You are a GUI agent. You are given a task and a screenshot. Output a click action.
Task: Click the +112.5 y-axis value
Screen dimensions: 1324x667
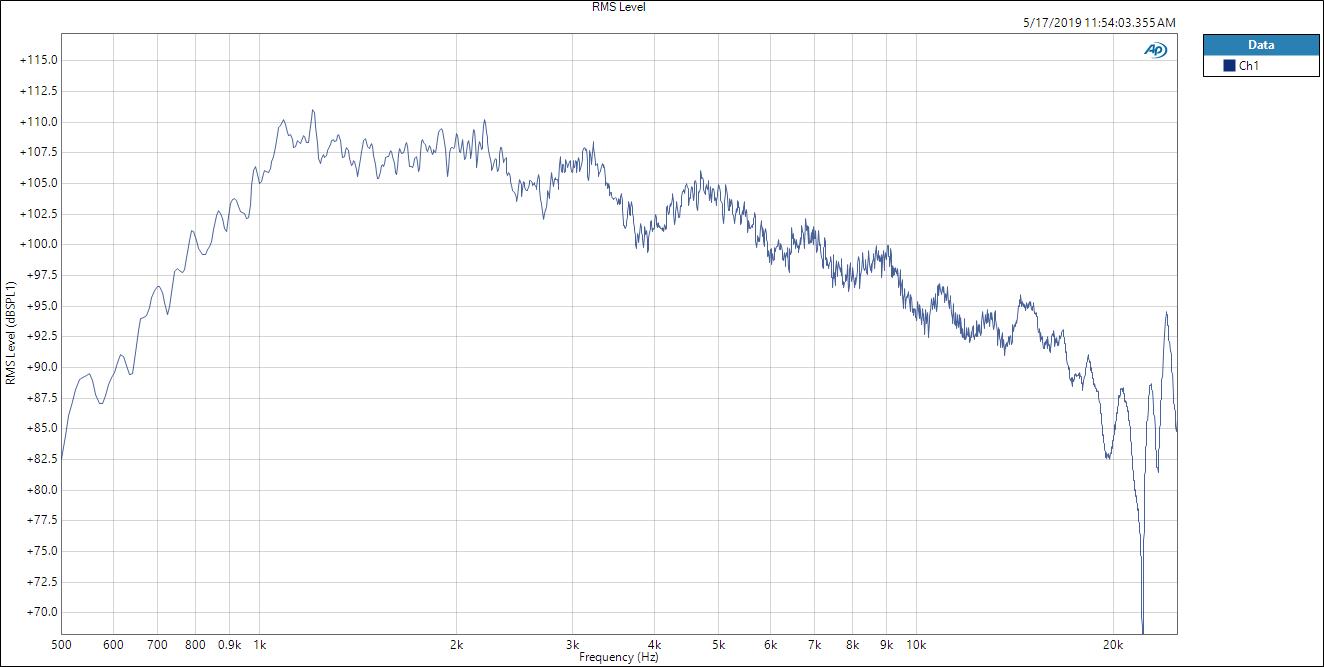[39, 91]
